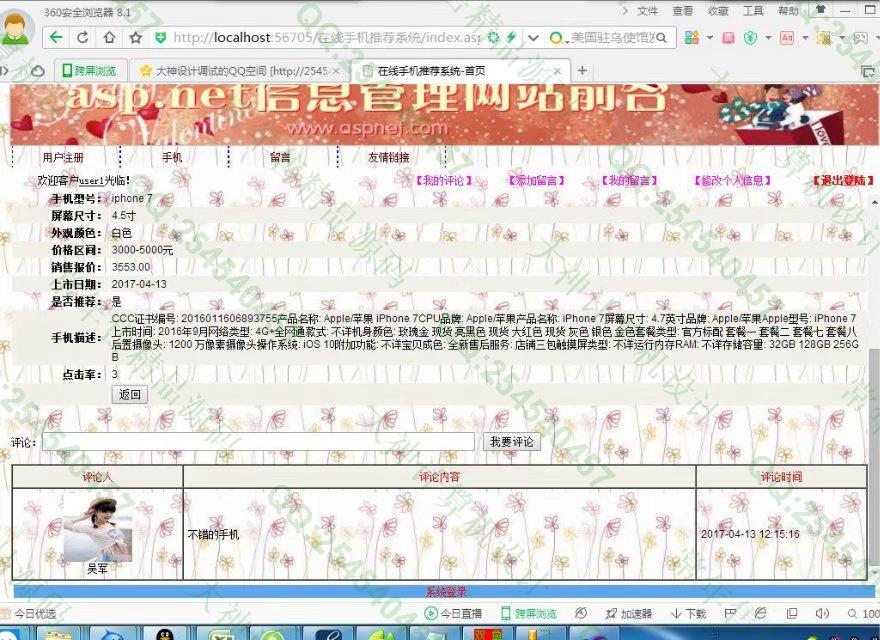Click the 我要评论 button

(x=511, y=442)
